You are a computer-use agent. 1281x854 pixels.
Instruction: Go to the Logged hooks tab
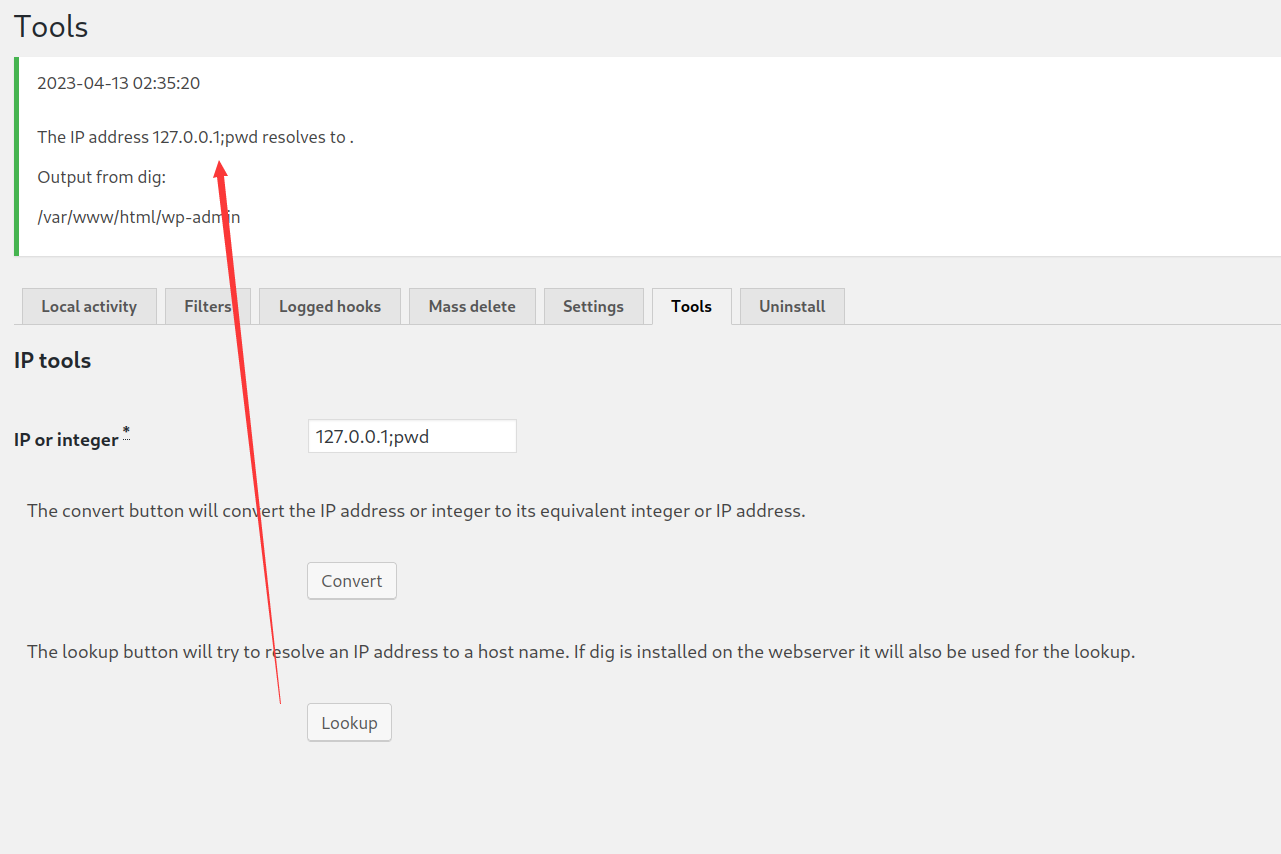[329, 306]
